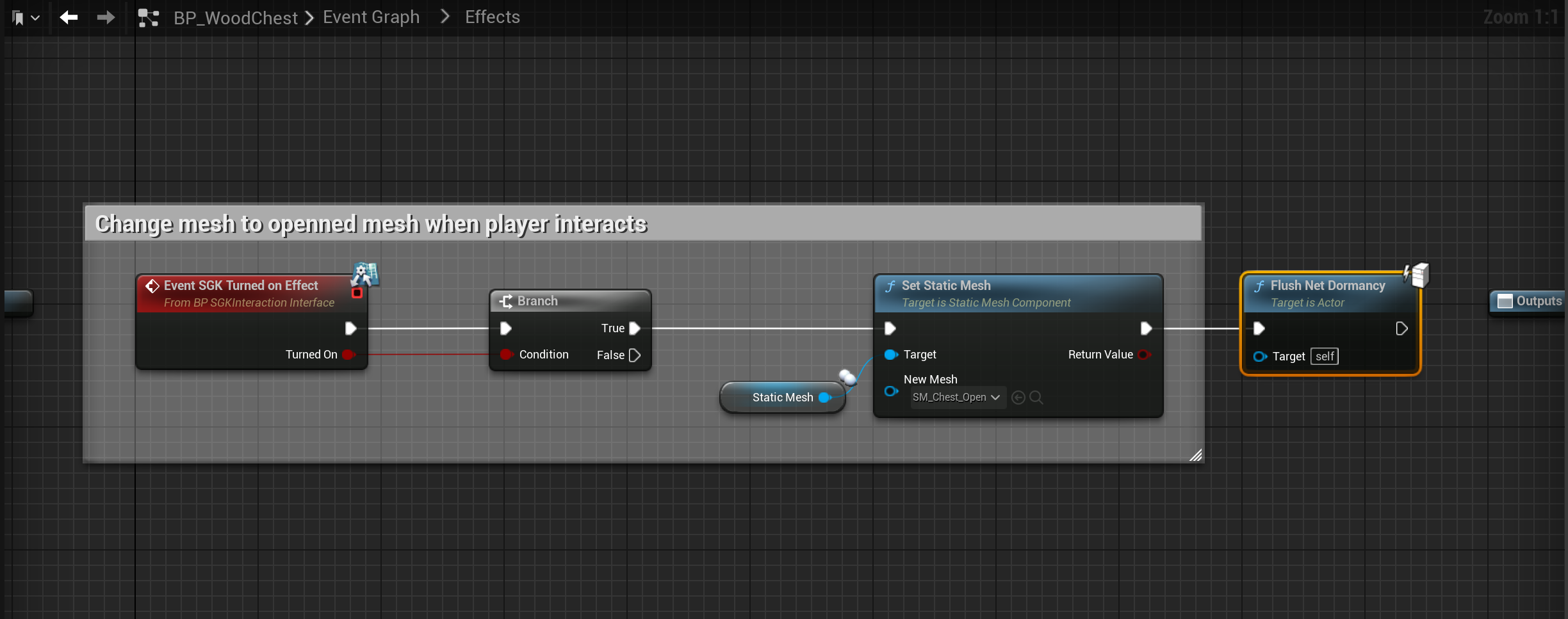Select the Outputs node

coord(1528,301)
